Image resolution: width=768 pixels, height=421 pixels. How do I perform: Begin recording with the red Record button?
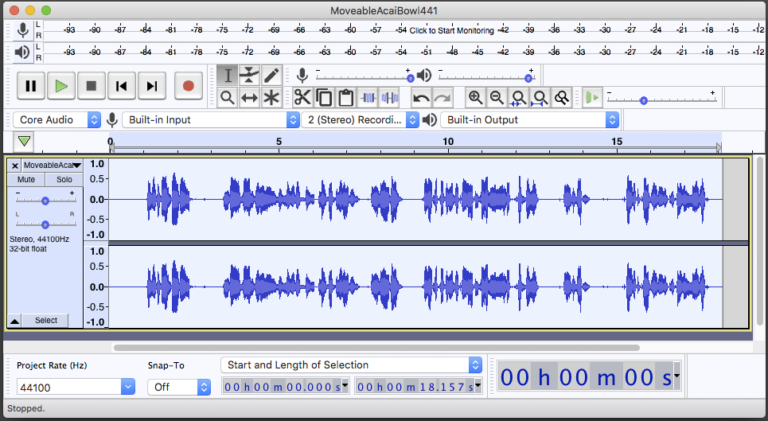coord(188,86)
